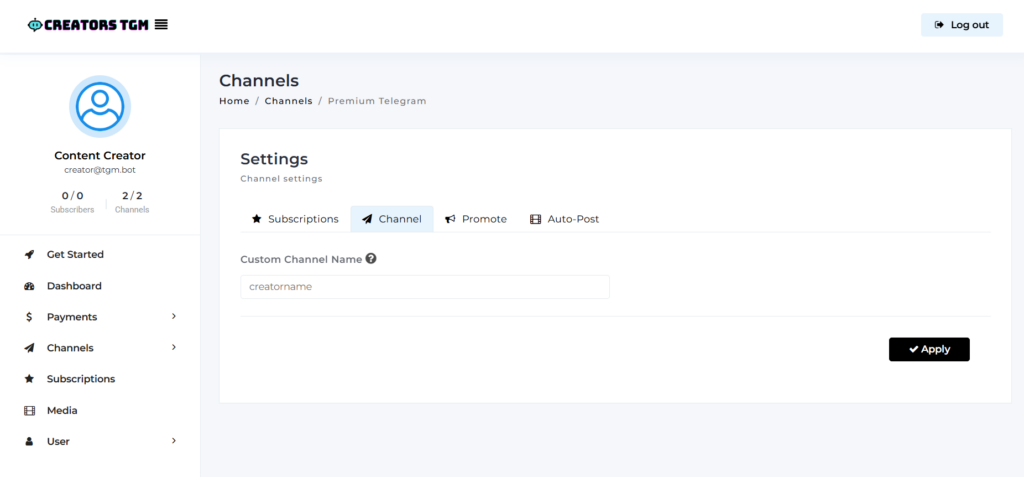Select the Channel settings tab
Screen dimensions: 1024x477
pyautogui.click(x=392, y=219)
